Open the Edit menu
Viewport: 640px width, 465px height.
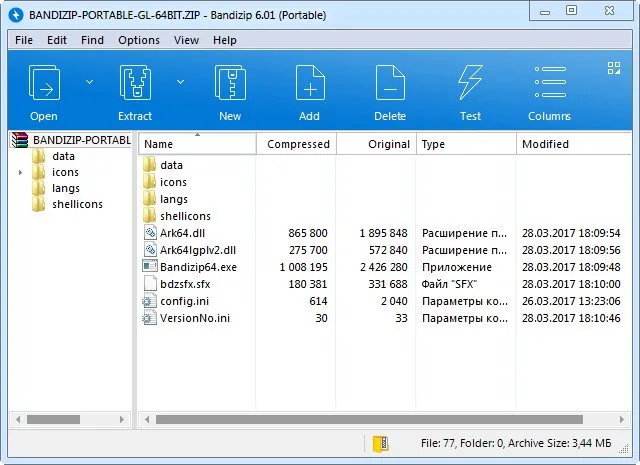pyautogui.click(x=57, y=40)
